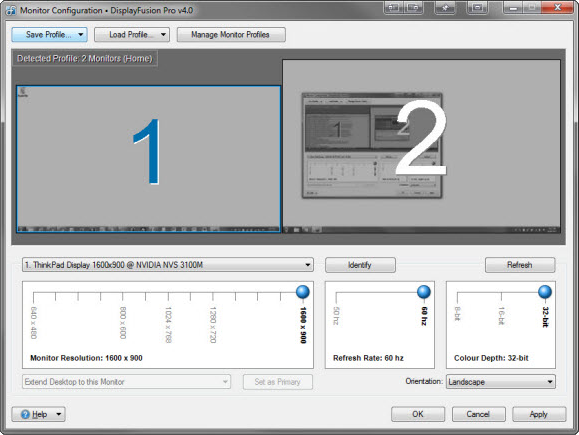The image size is (579, 435).
Task: Click the move-window-to-next-monitor title bar icon
Action: pos(394,7)
